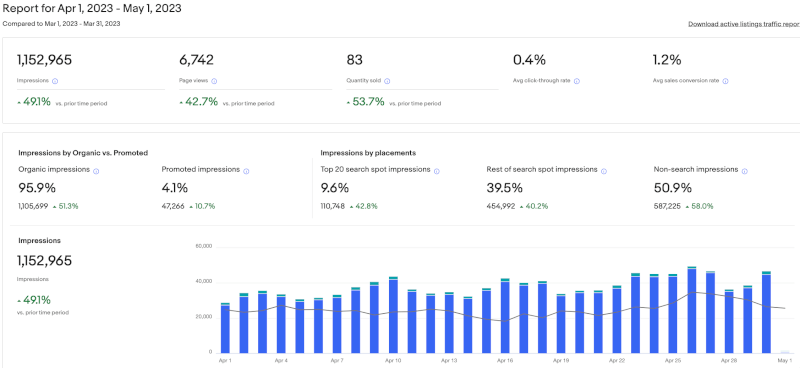Screen dimensions: 800x368
Task: Click the 'Impressions by placements' heading
Action: (368, 153)
